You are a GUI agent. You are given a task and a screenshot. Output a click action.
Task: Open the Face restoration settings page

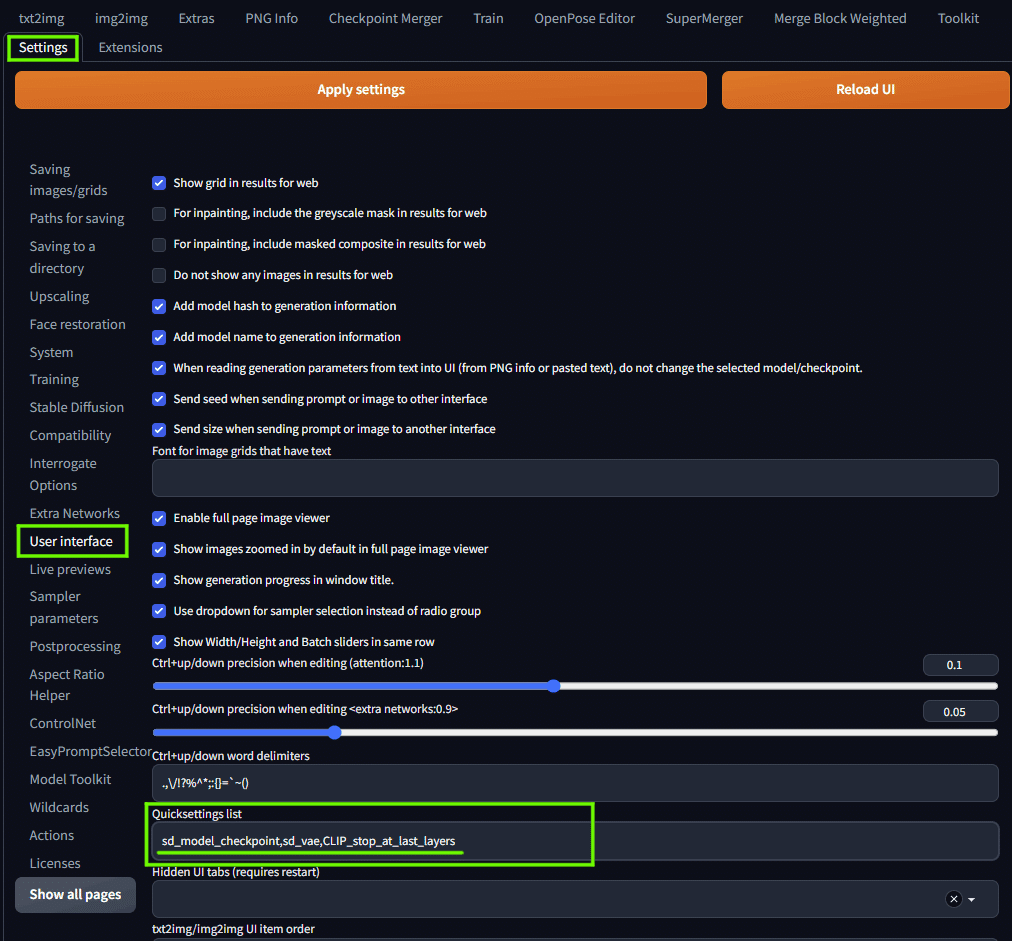[77, 324]
